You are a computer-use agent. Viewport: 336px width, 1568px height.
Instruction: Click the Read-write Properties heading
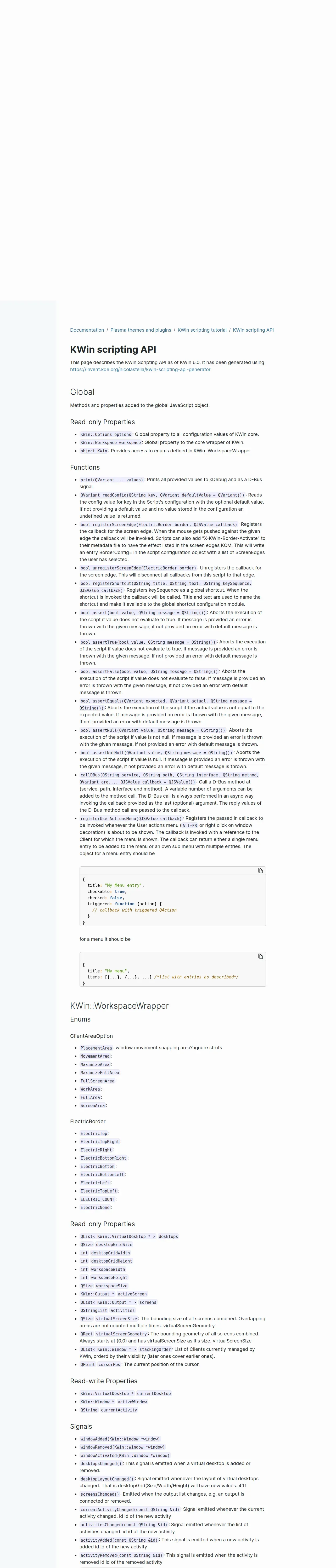pos(104,1381)
